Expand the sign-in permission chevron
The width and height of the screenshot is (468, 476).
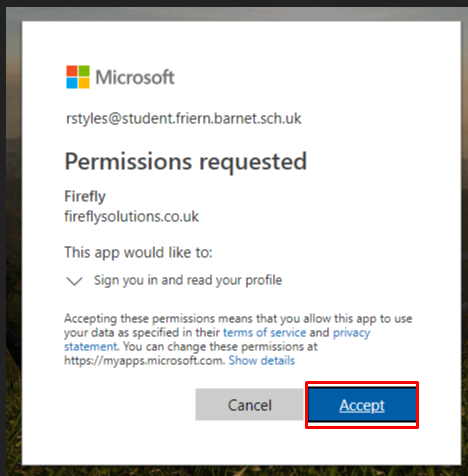point(74,281)
